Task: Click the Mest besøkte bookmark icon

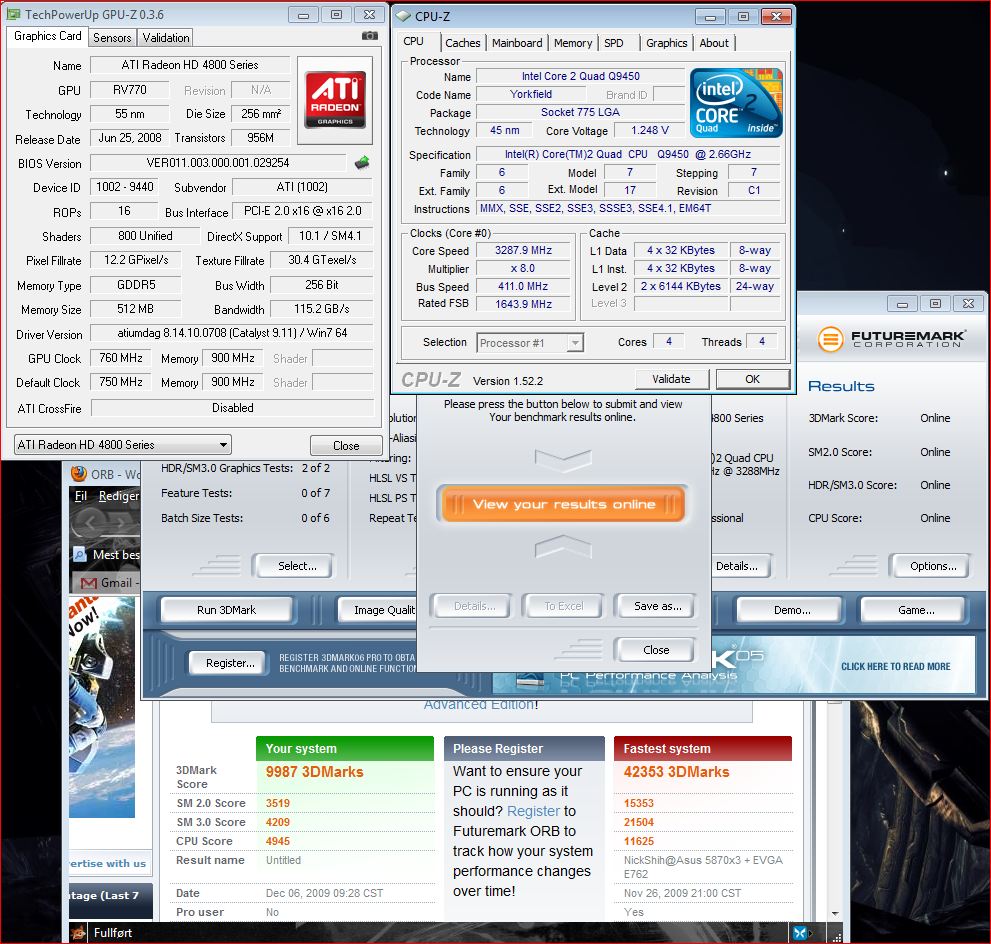Action: pyautogui.click(x=80, y=555)
